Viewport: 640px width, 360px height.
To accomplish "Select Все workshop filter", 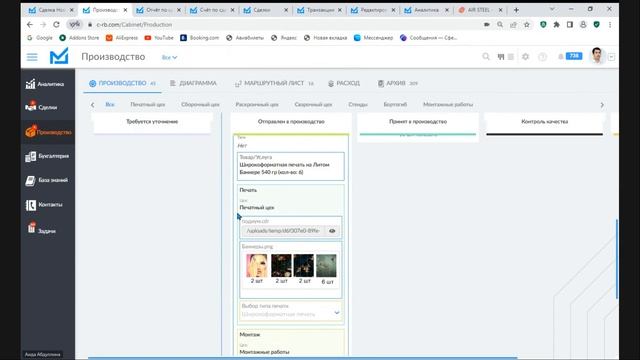I will [110, 104].
